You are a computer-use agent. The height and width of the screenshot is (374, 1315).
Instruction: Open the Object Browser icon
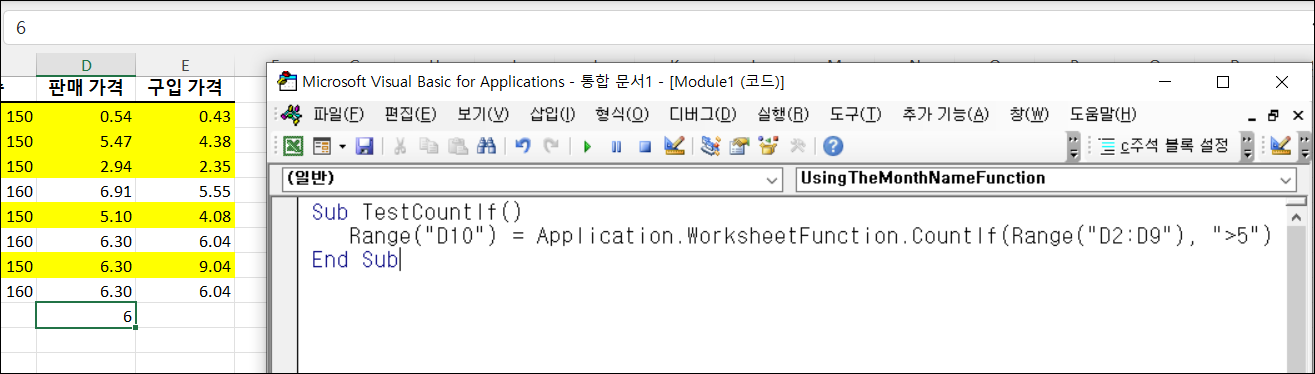pos(768,146)
